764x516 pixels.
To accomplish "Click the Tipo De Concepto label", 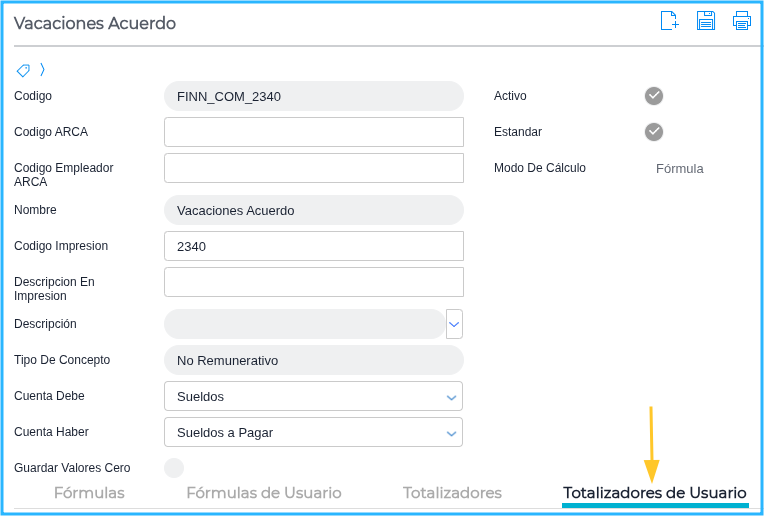I will pos(62,360).
